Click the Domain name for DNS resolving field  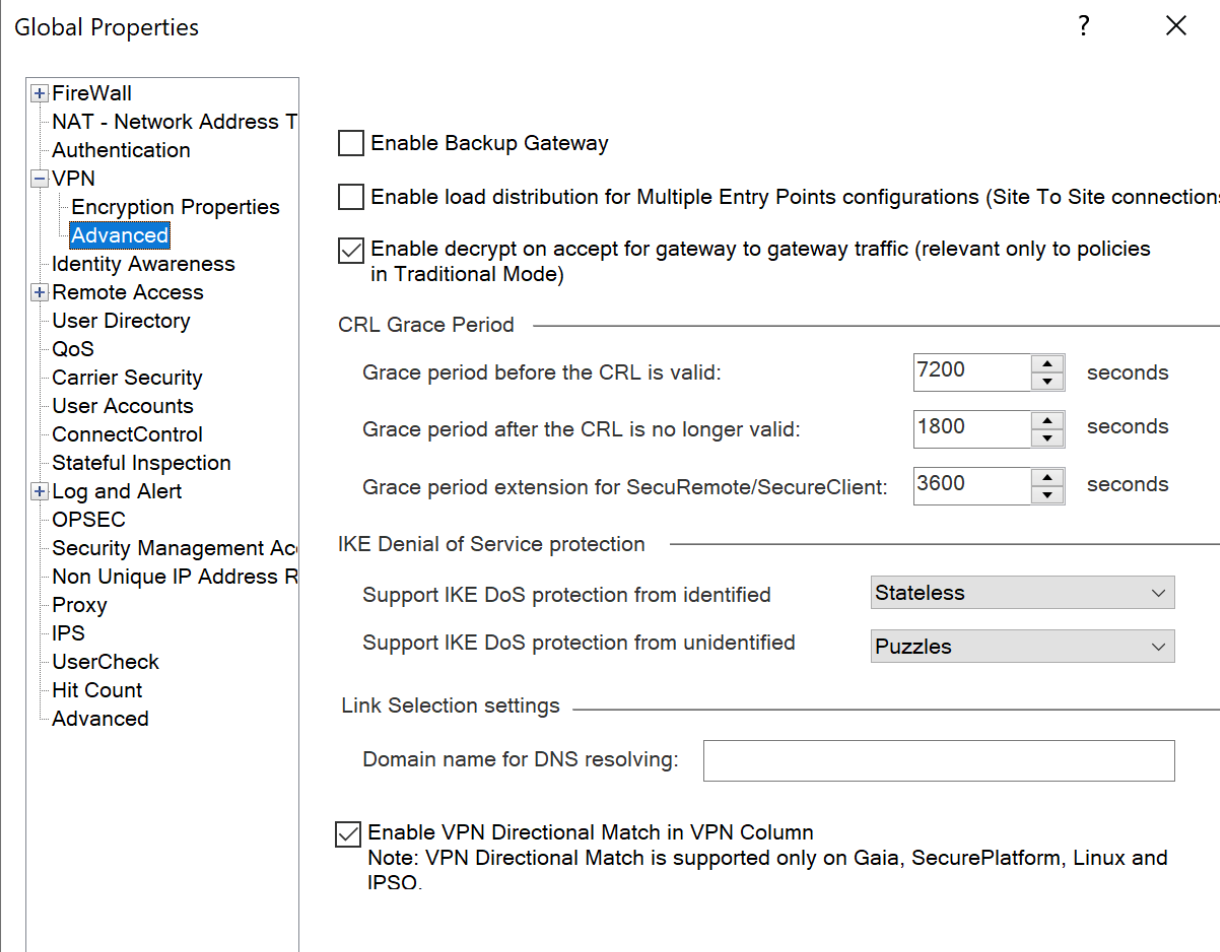[x=939, y=760]
